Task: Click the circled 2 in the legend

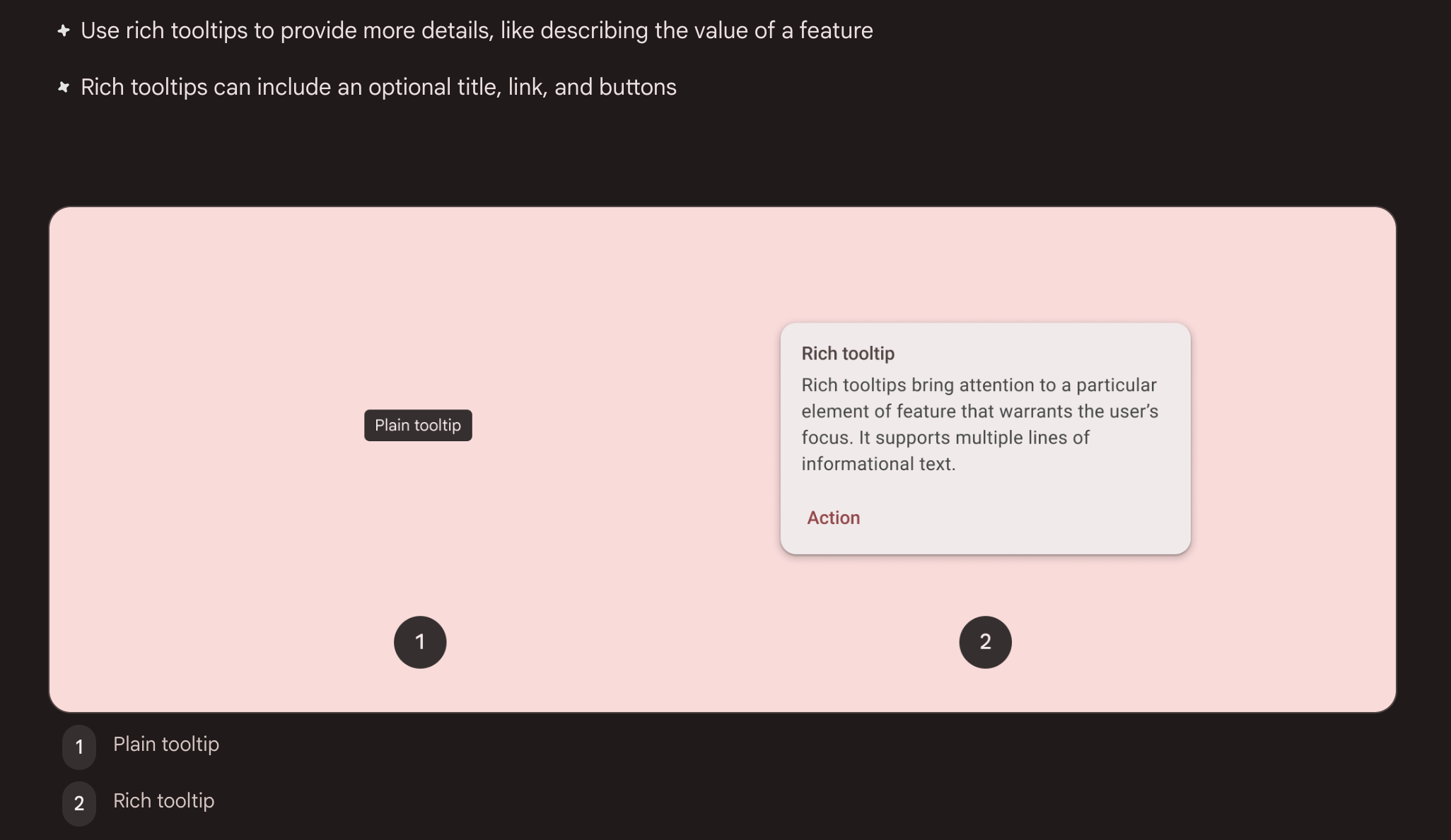Action: pos(78,803)
